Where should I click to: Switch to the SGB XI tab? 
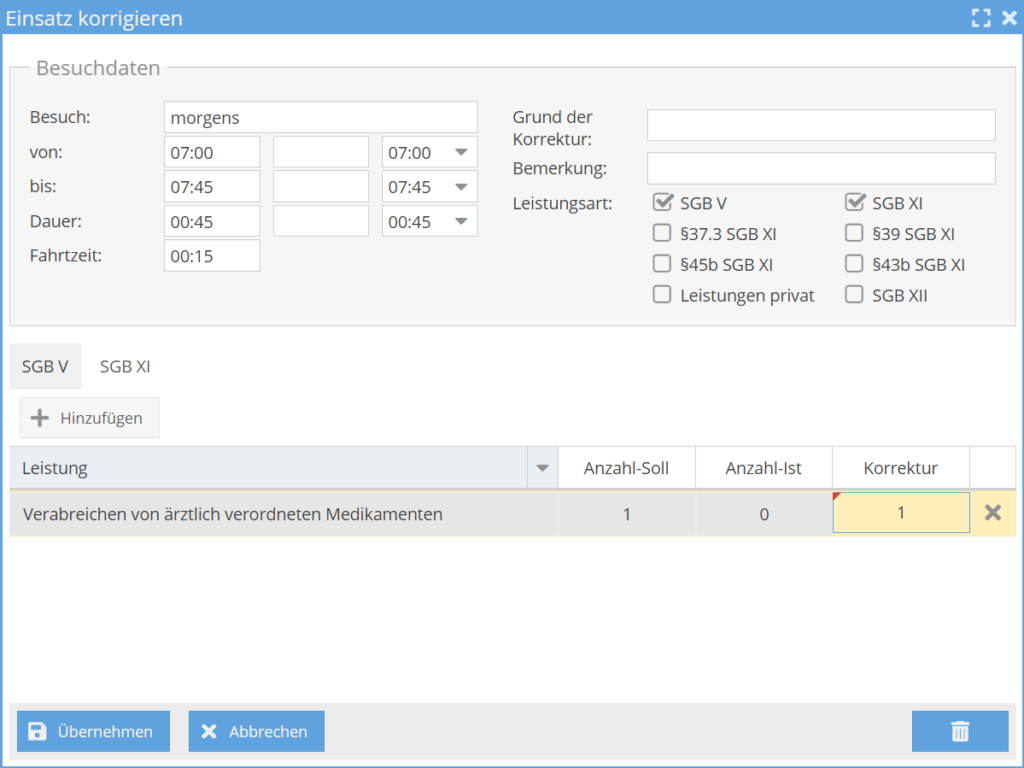[x=125, y=367]
